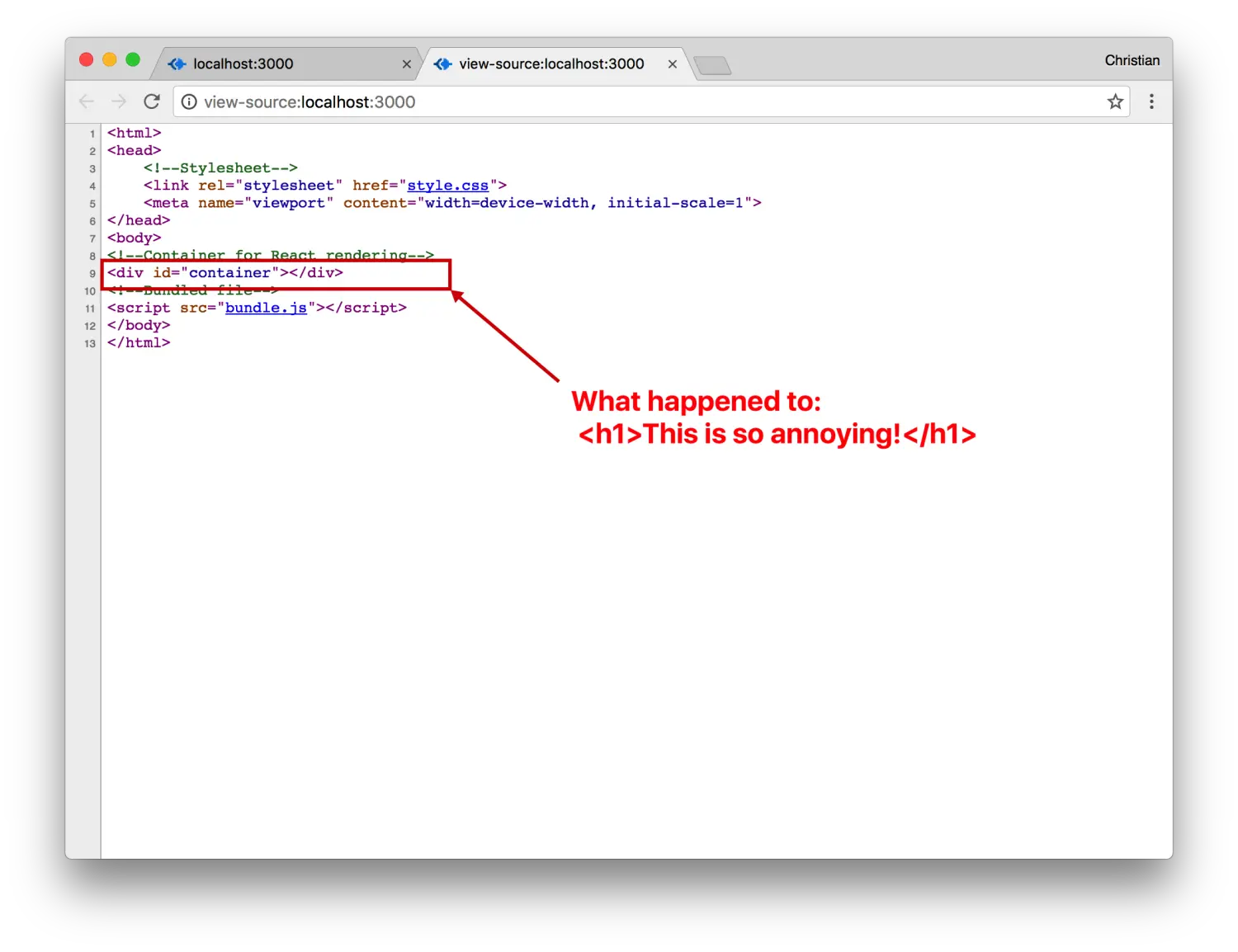Click the view-source tab favicon
This screenshot has width=1238, height=952.
[442, 64]
